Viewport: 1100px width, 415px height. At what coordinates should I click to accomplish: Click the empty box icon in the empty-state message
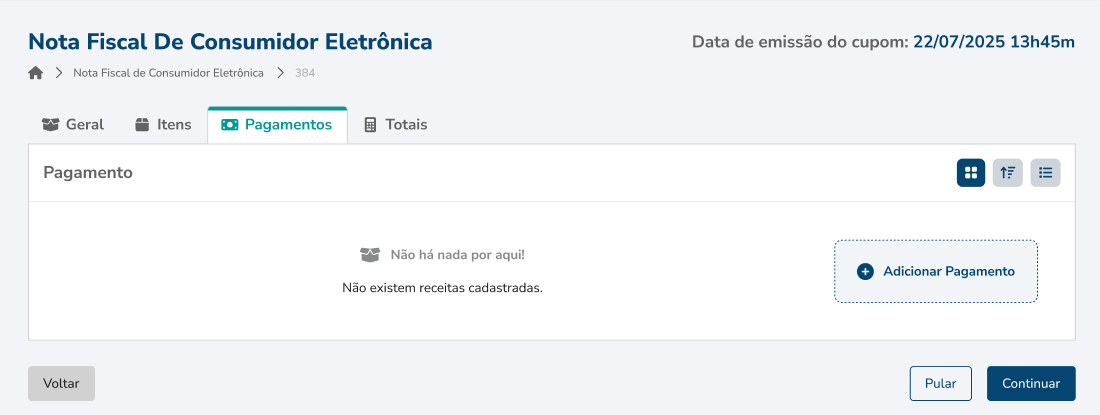point(370,255)
